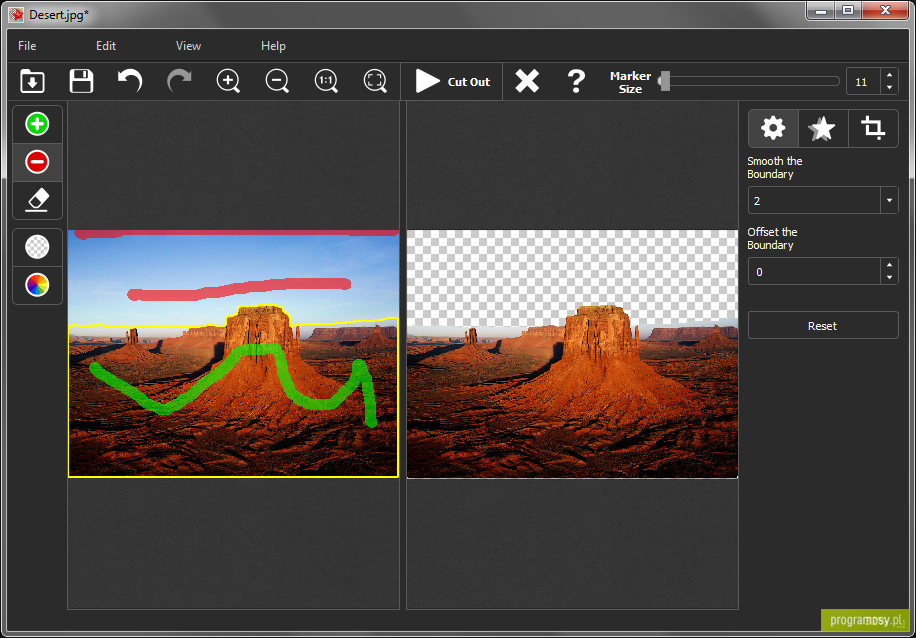Open the Edit menu
The image size is (916, 638).
pyautogui.click(x=106, y=46)
